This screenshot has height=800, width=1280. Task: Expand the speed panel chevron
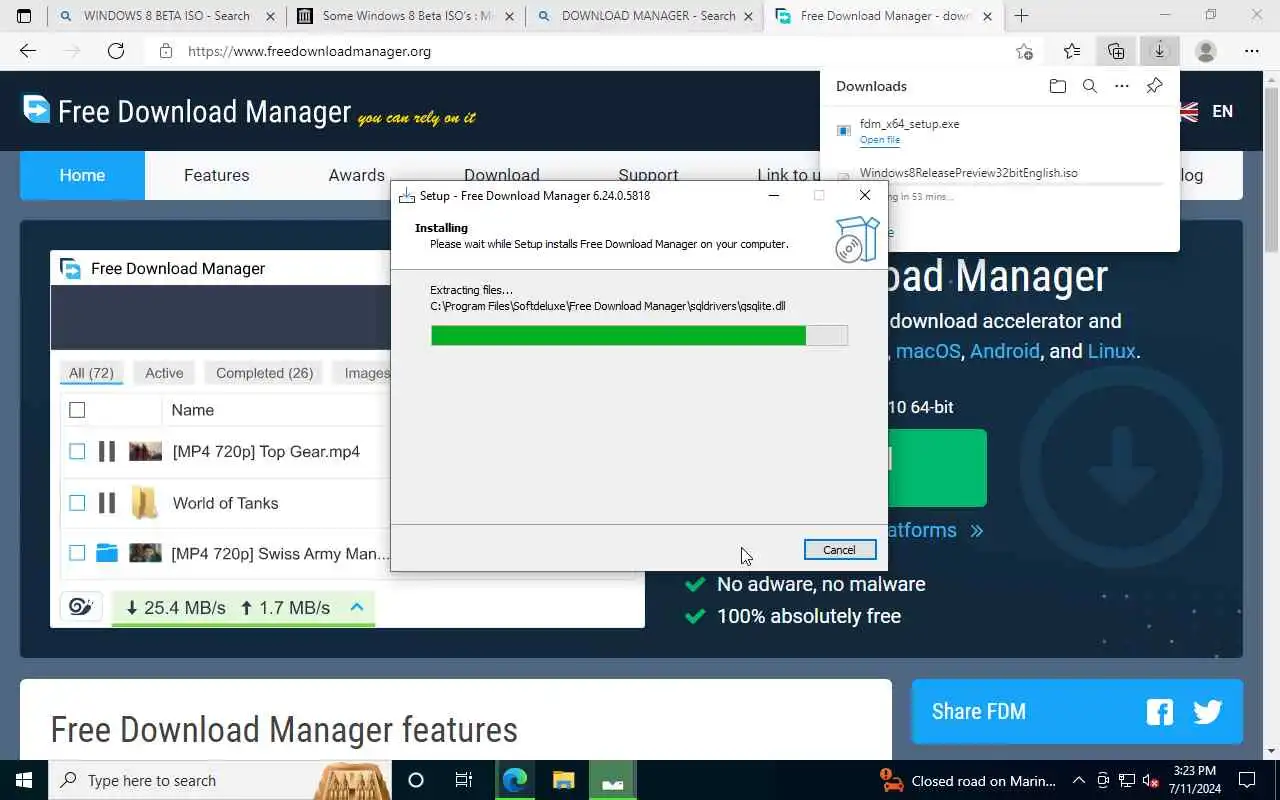pos(356,607)
